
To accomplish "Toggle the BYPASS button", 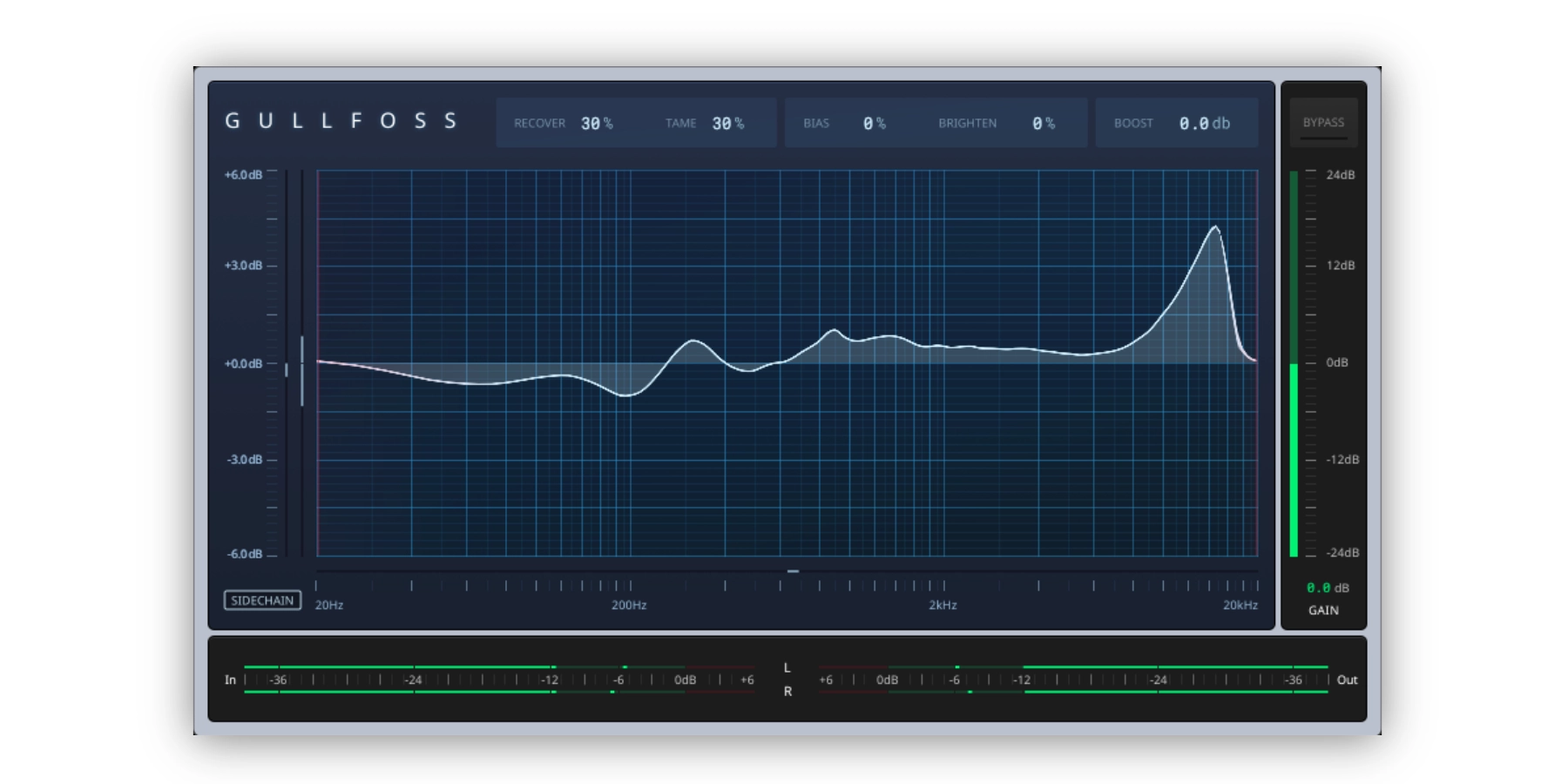I will point(1322,123).
